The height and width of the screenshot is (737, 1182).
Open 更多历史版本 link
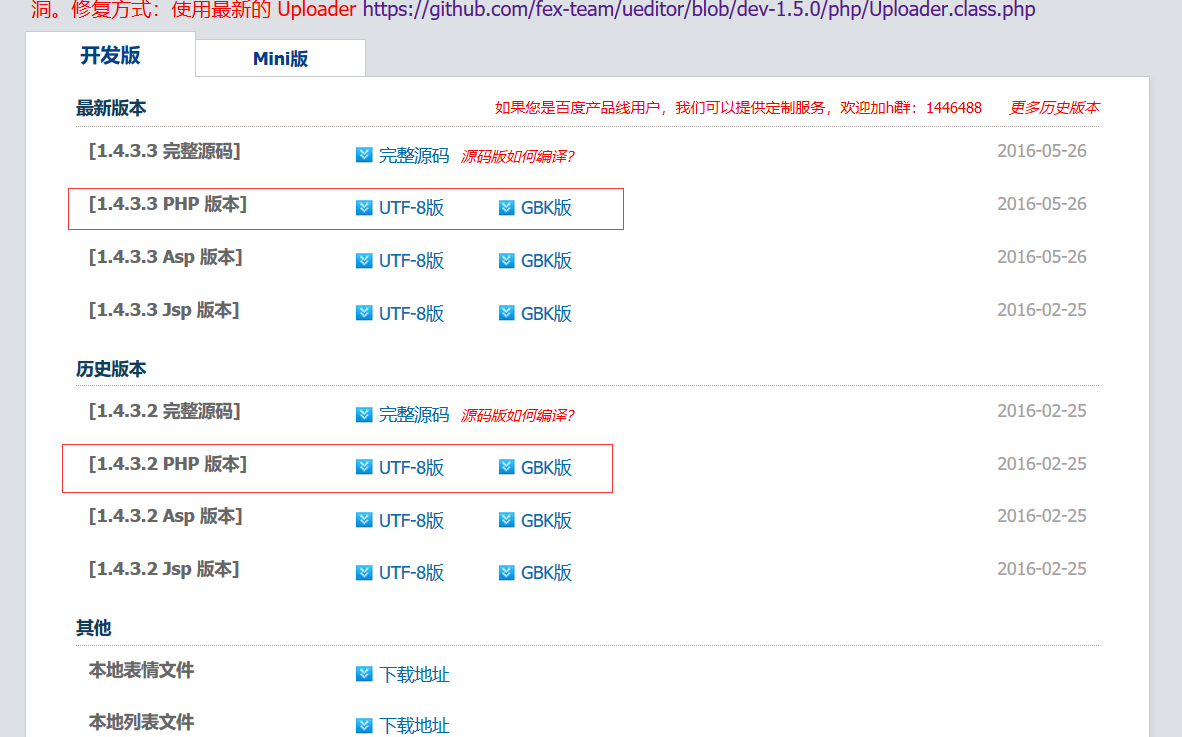(x=1054, y=108)
